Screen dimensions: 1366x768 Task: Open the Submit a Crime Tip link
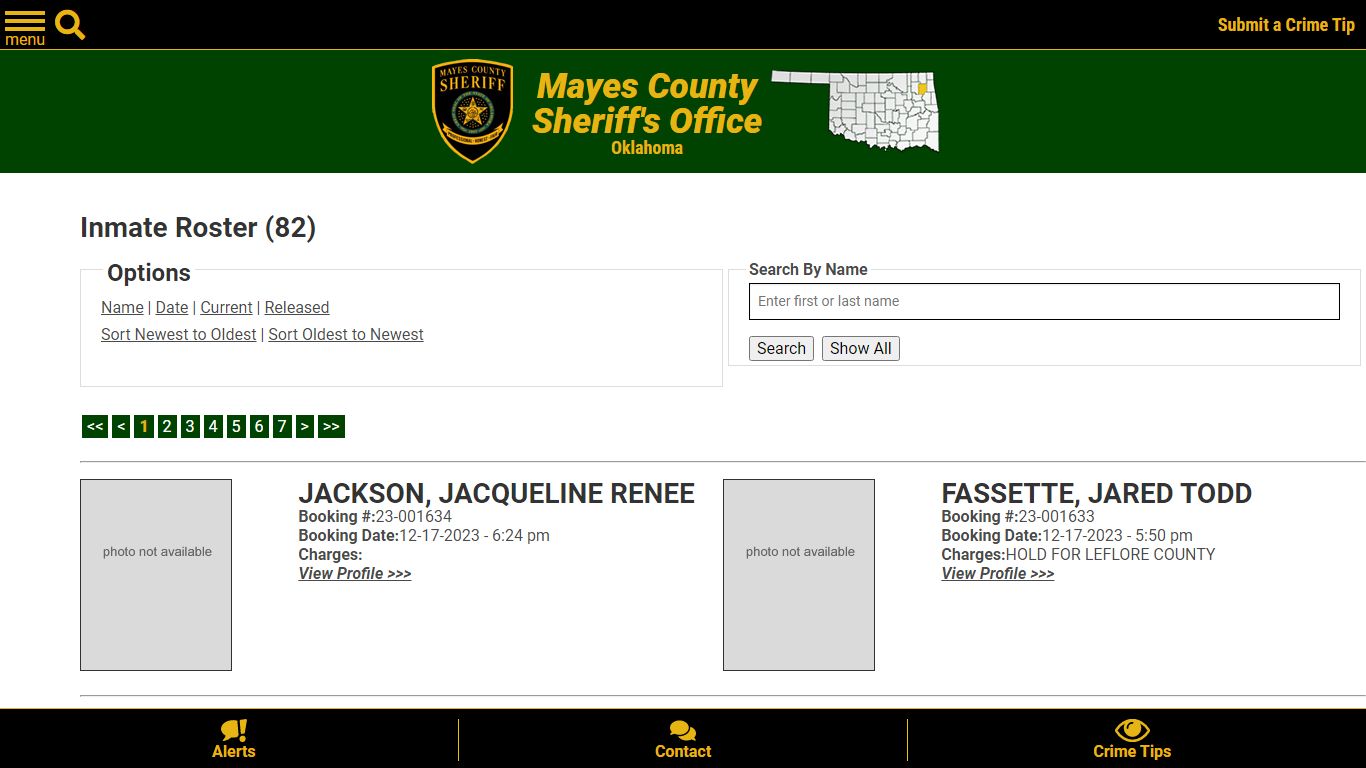1286,25
